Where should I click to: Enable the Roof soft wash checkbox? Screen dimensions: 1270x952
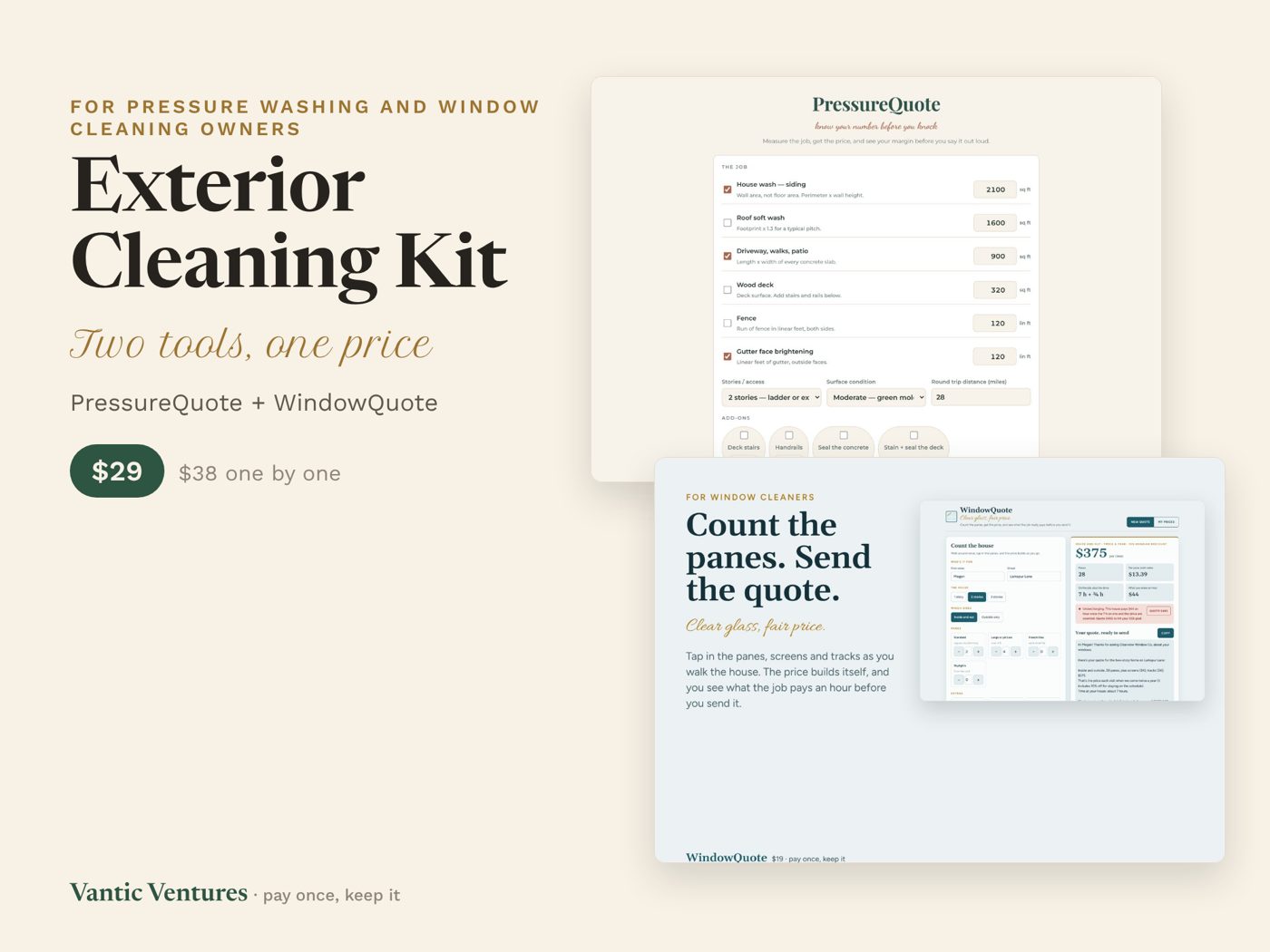click(x=728, y=223)
